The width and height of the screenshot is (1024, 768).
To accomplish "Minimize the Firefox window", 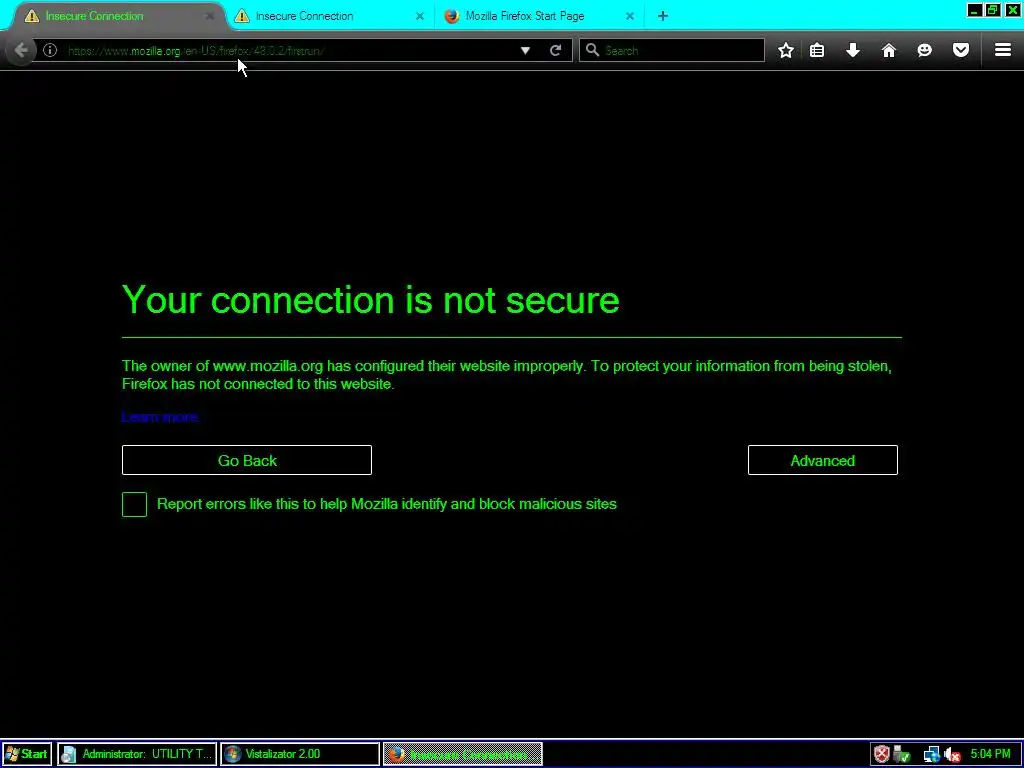I will click(974, 10).
